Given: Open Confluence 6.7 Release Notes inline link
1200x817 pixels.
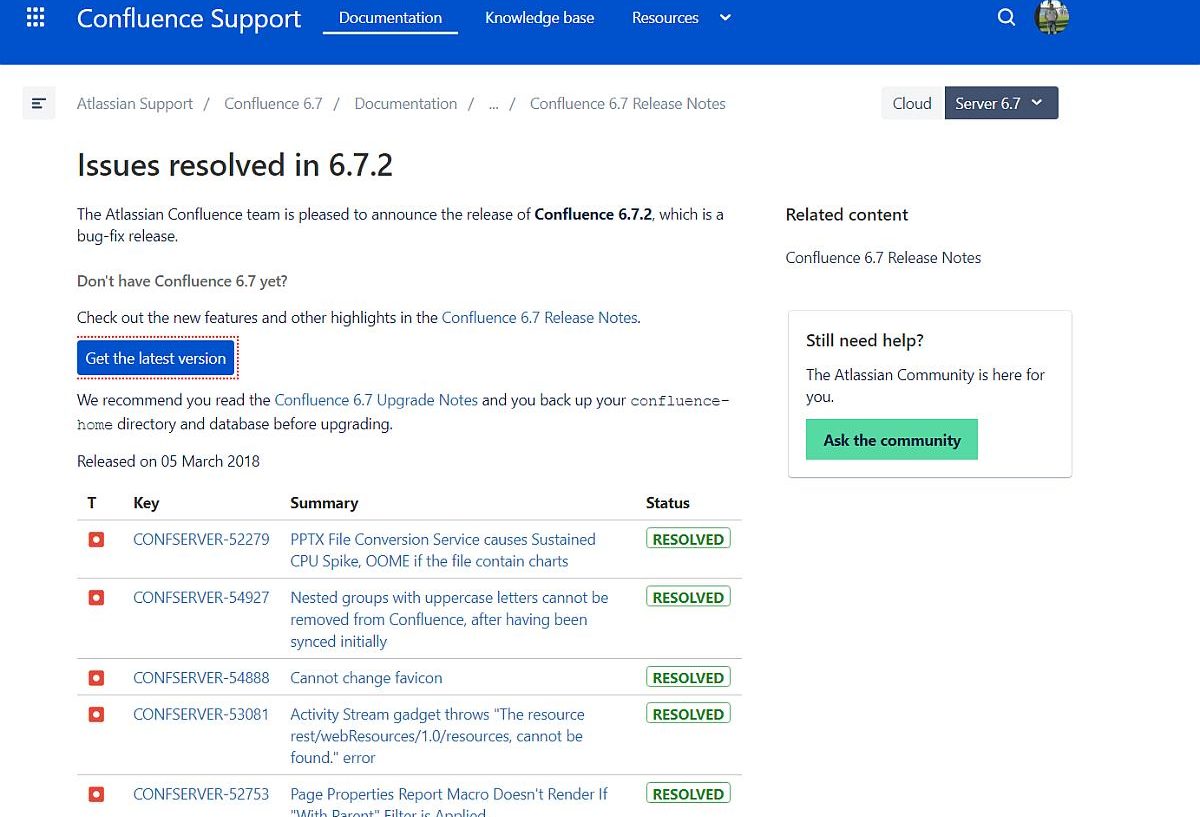Looking at the screenshot, I should point(539,317).
